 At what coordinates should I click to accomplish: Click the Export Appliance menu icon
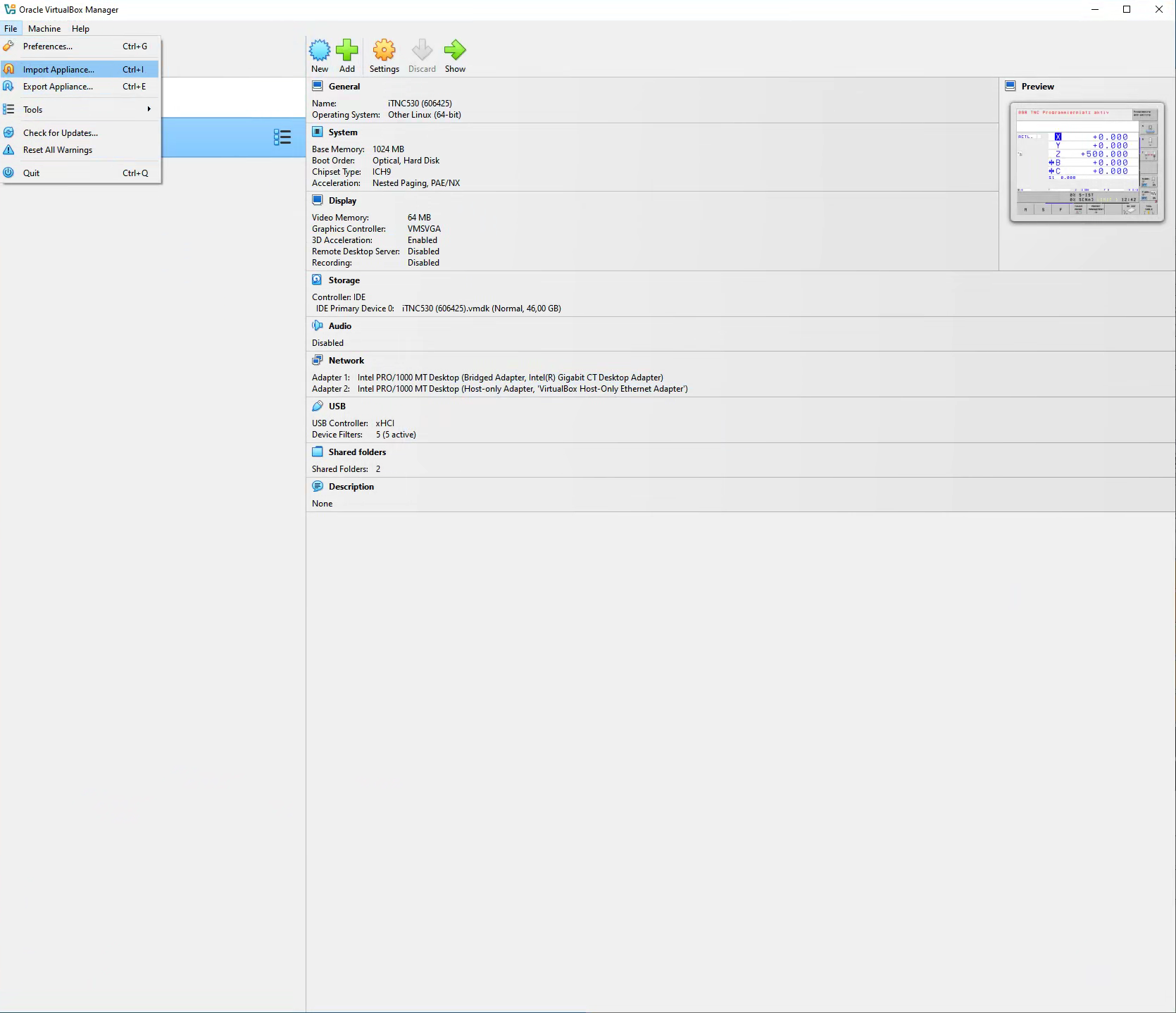tap(8, 86)
